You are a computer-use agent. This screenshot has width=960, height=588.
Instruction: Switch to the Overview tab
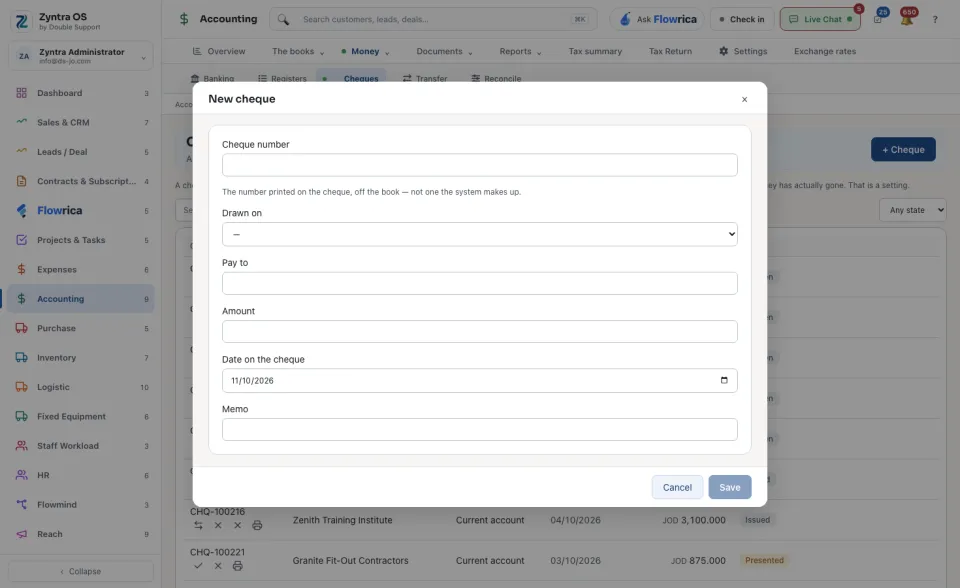(219, 51)
